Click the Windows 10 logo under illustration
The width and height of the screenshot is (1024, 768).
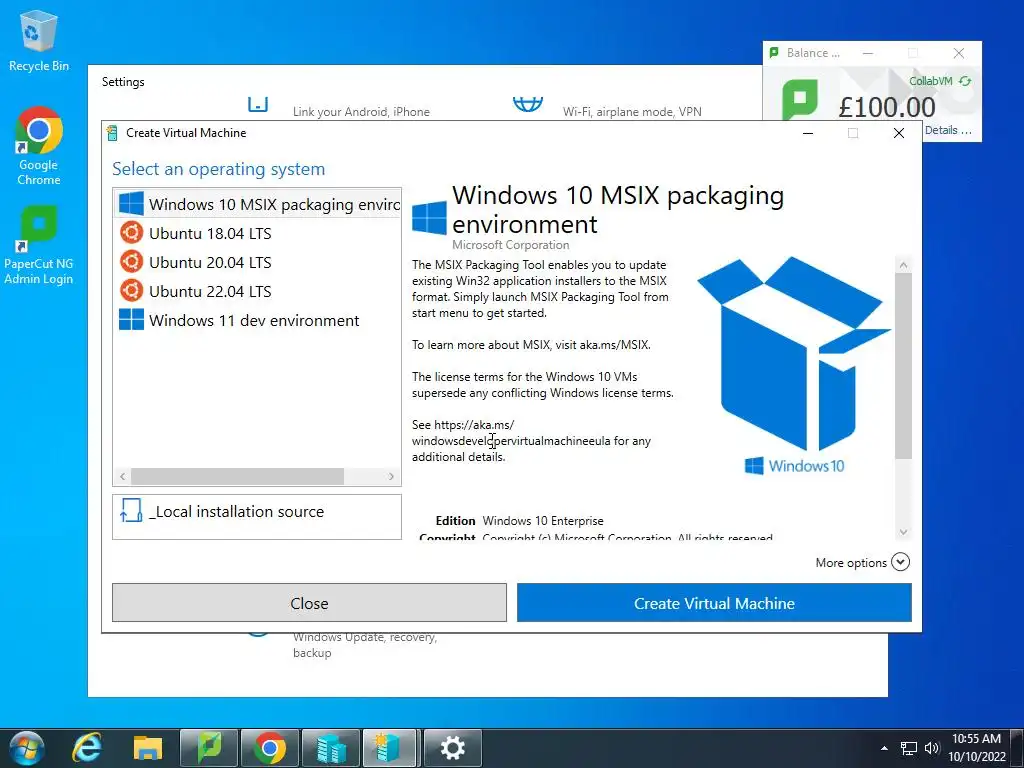pyautogui.click(x=795, y=466)
